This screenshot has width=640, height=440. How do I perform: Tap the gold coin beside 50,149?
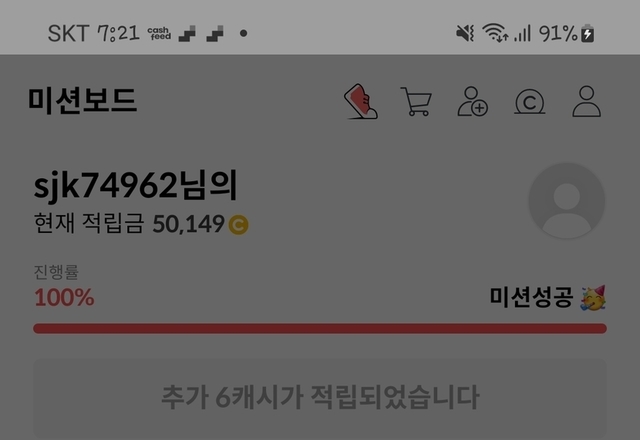(x=238, y=225)
